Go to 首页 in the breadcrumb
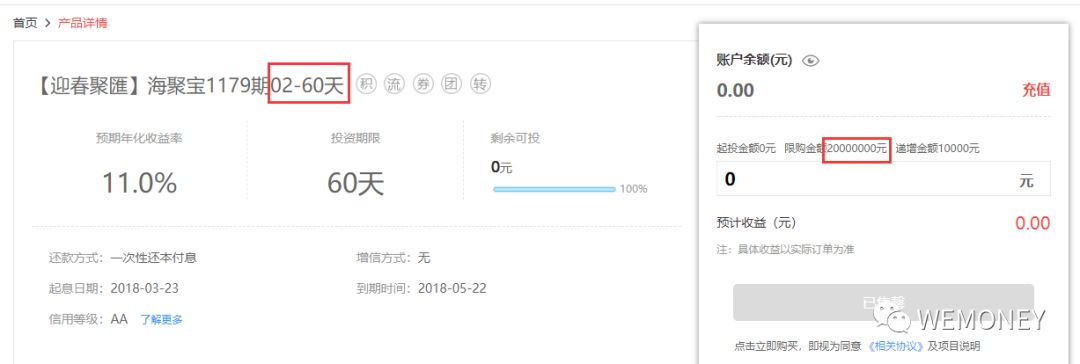This screenshot has height=364, width=1080. click(x=25, y=23)
